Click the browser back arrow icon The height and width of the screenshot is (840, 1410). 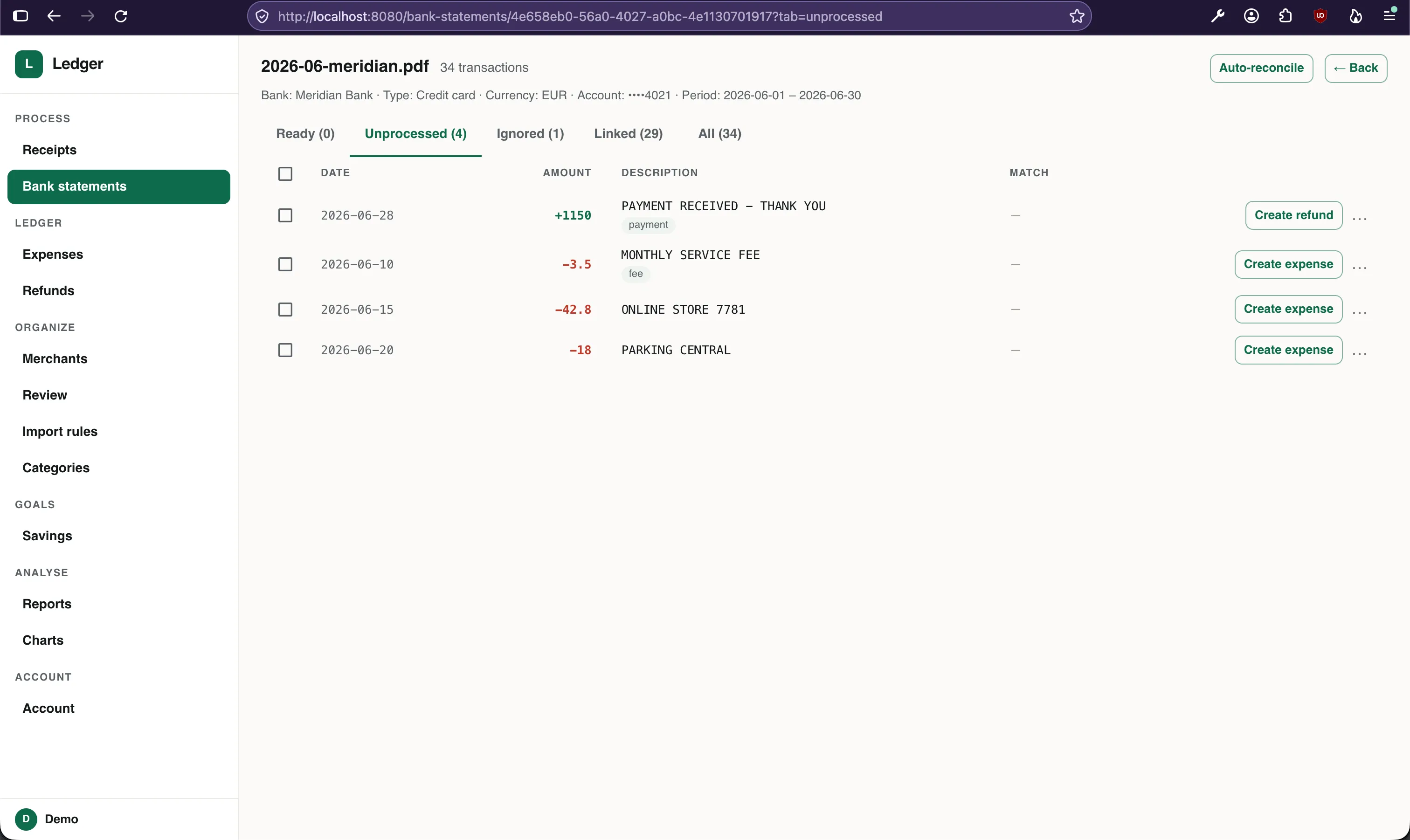coord(54,16)
